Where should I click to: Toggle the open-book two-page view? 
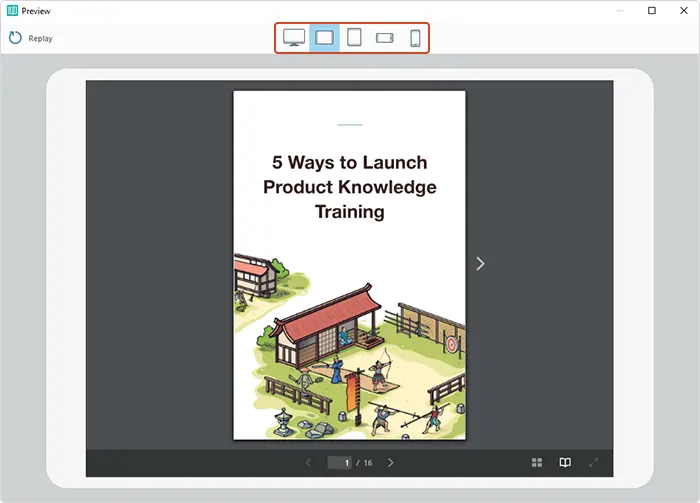pos(565,463)
